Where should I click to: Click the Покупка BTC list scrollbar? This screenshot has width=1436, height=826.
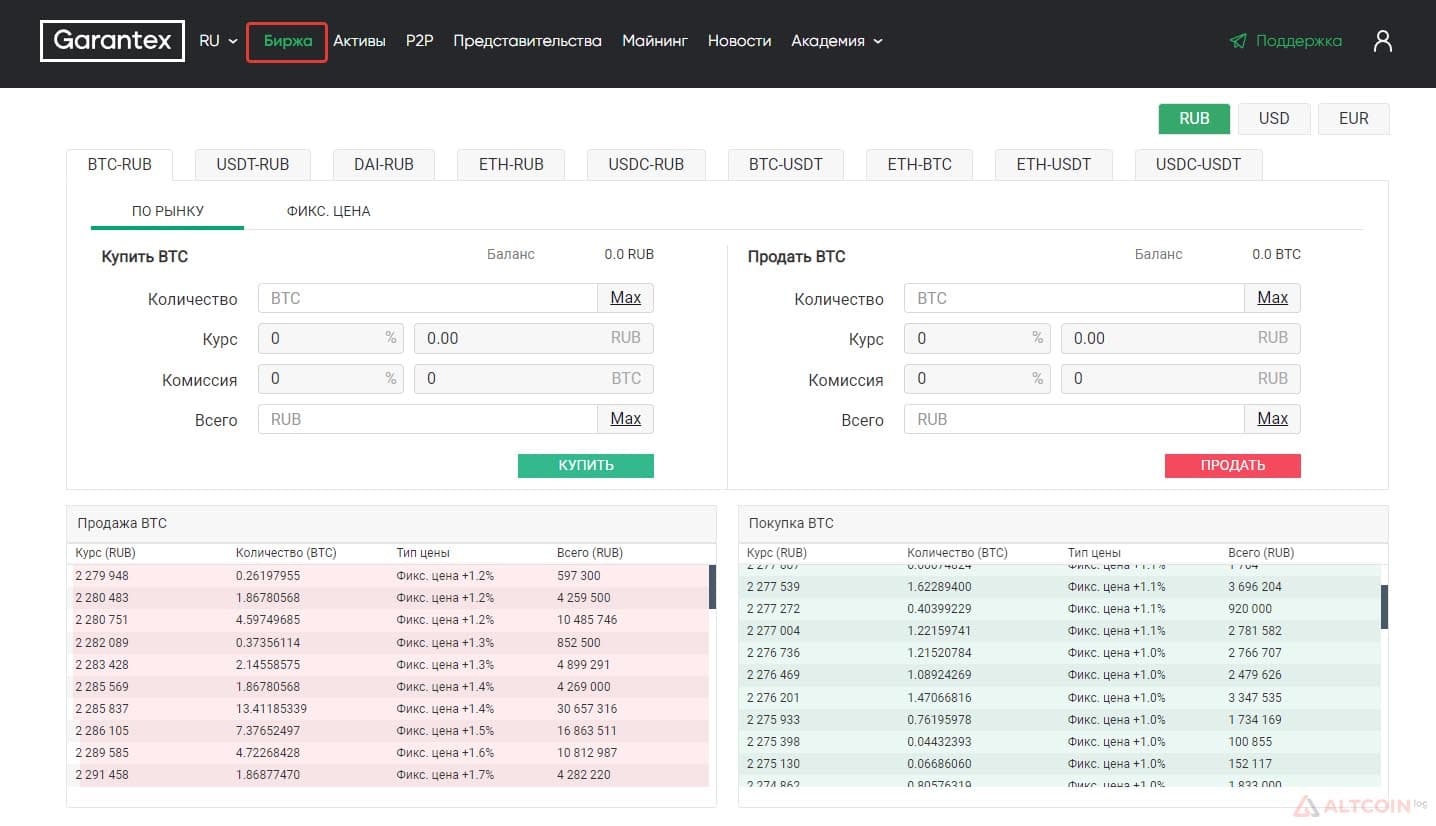pyautogui.click(x=1384, y=607)
